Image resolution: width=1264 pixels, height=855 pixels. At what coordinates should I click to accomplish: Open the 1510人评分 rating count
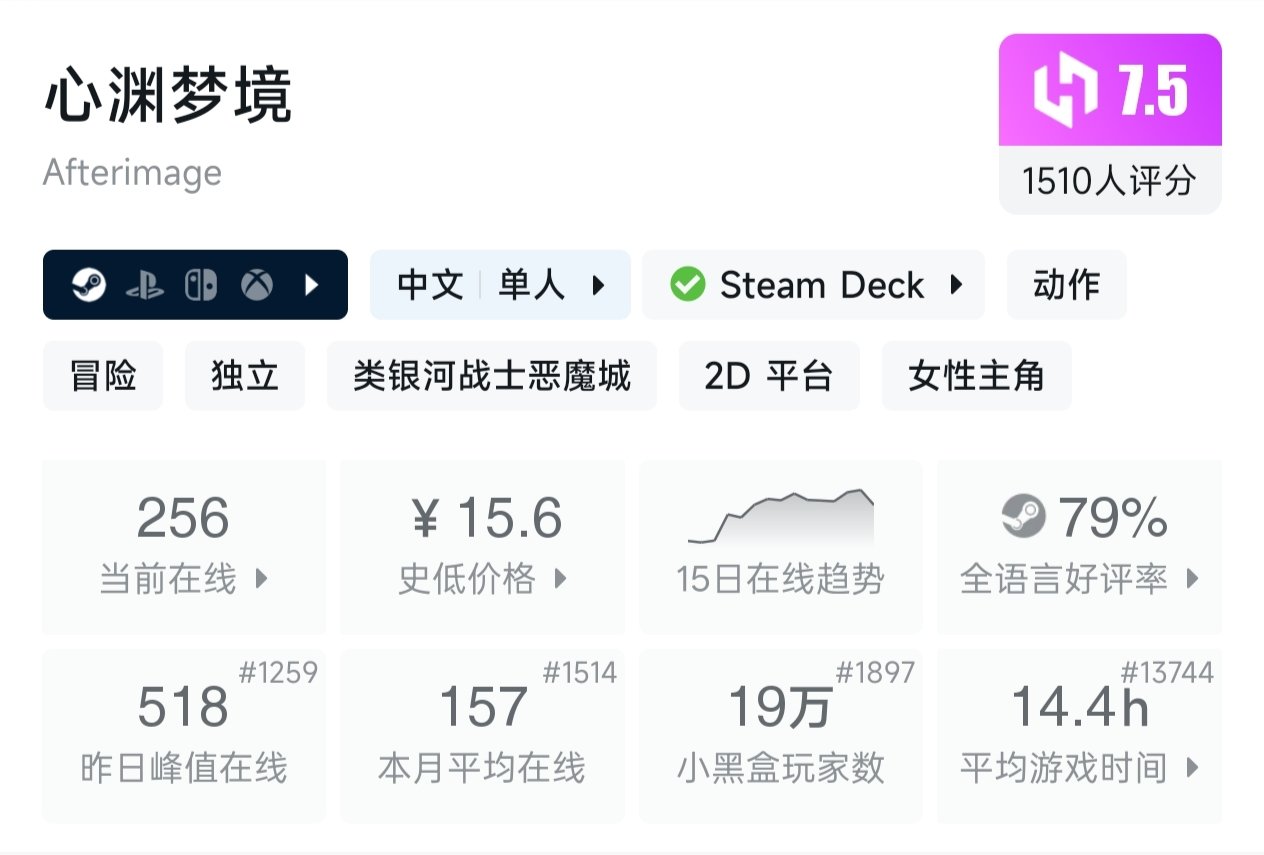coord(1109,181)
